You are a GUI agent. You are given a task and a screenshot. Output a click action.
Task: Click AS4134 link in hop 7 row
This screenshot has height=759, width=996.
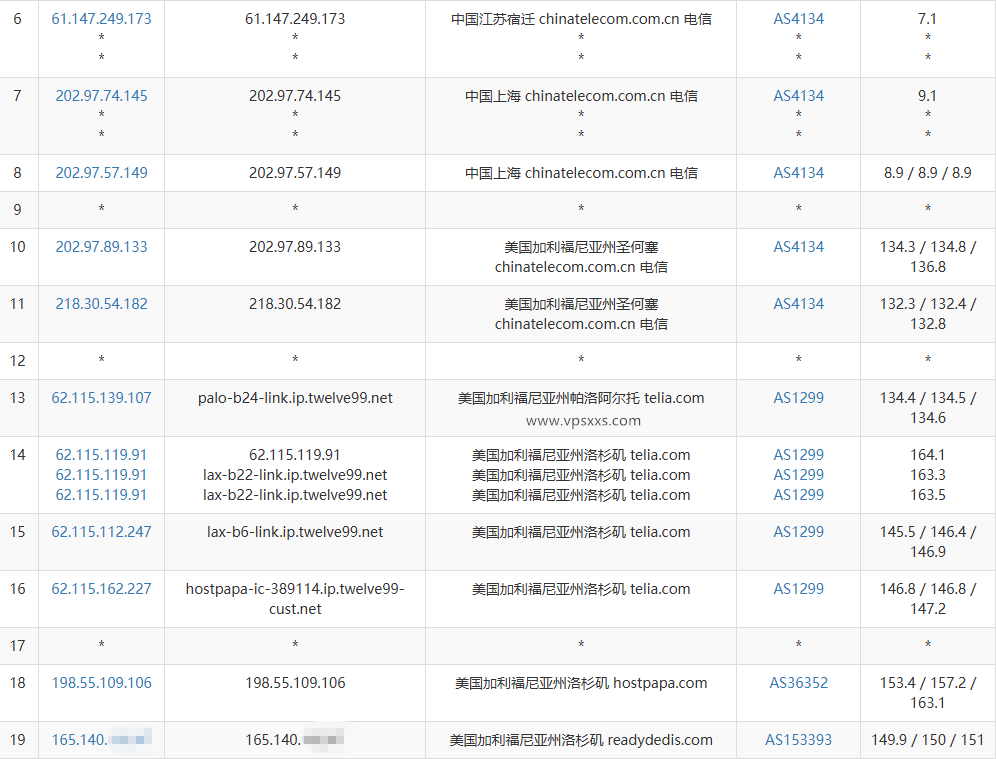click(x=798, y=96)
